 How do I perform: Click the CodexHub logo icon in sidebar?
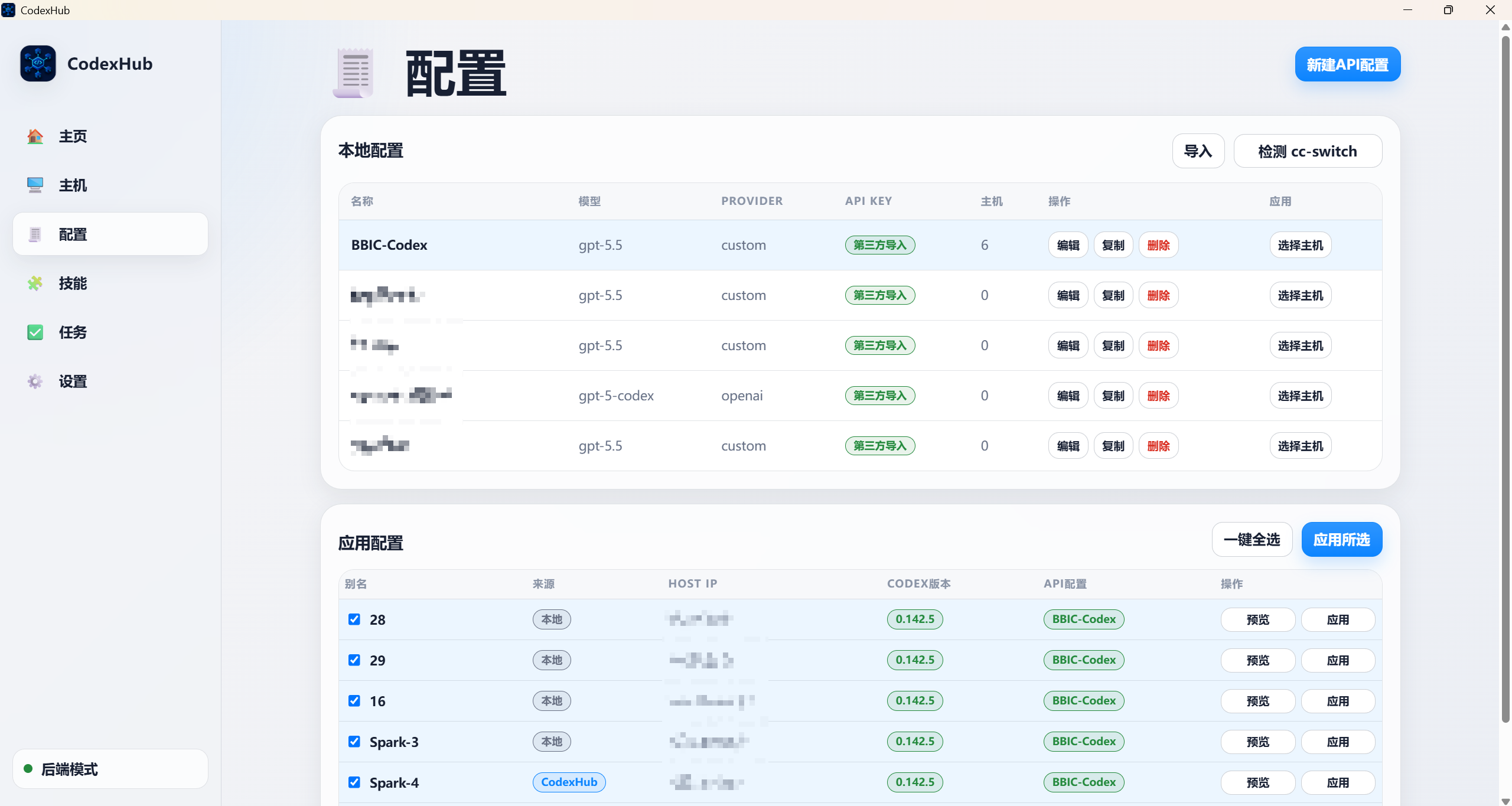[38, 63]
